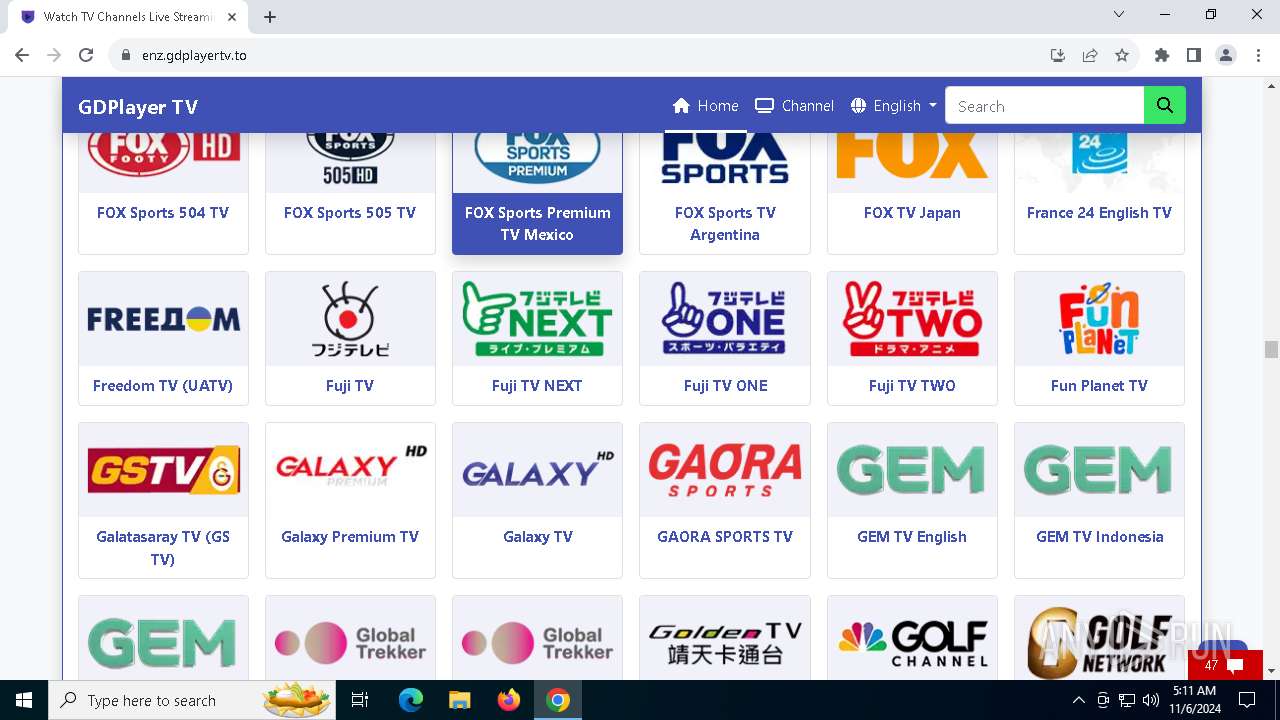Open the Chrome three-dot menu
1280x720 pixels.
tap(1258, 55)
